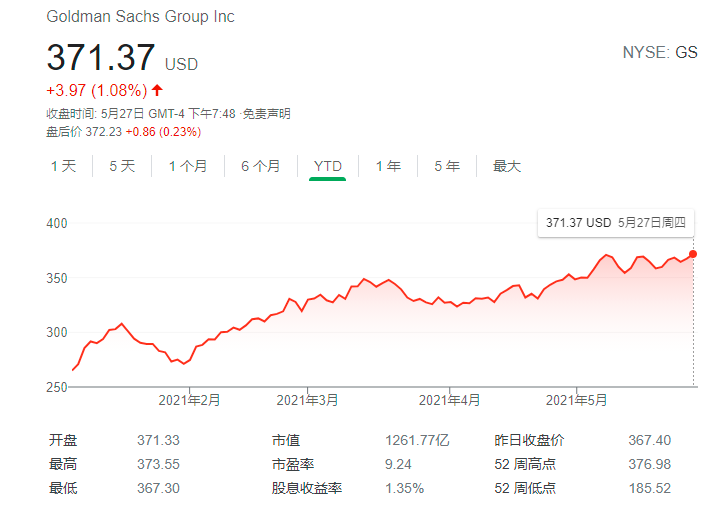Click the 开盘 label

[63, 440]
